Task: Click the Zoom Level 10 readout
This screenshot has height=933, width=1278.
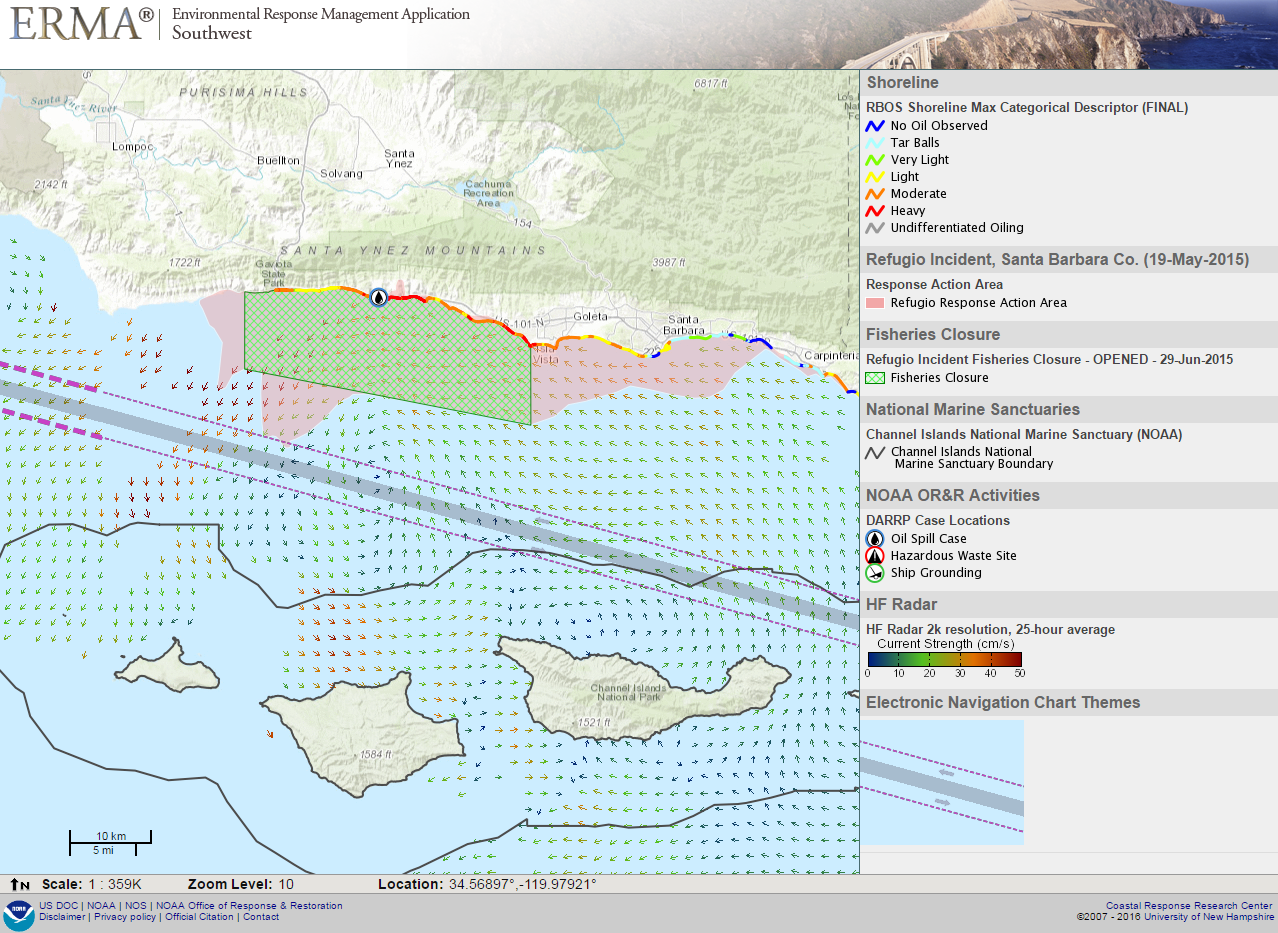Action: point(240,885)
